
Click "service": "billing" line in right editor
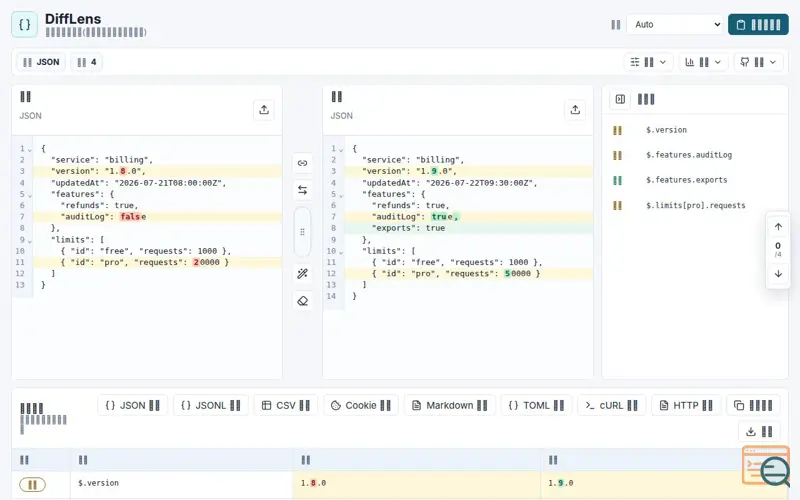pos(469,160)
